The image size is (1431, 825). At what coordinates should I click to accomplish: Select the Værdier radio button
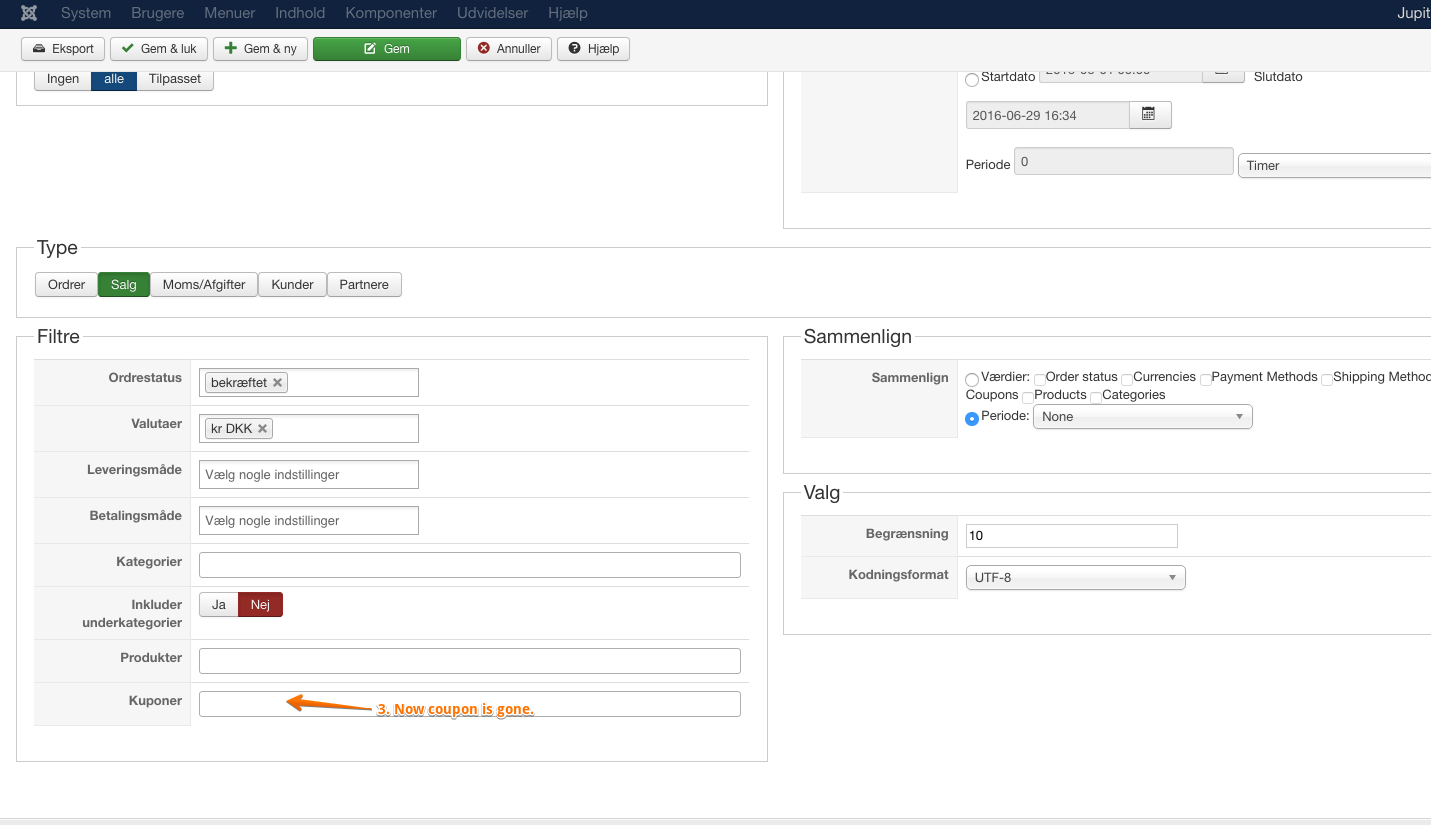point(972,379)
